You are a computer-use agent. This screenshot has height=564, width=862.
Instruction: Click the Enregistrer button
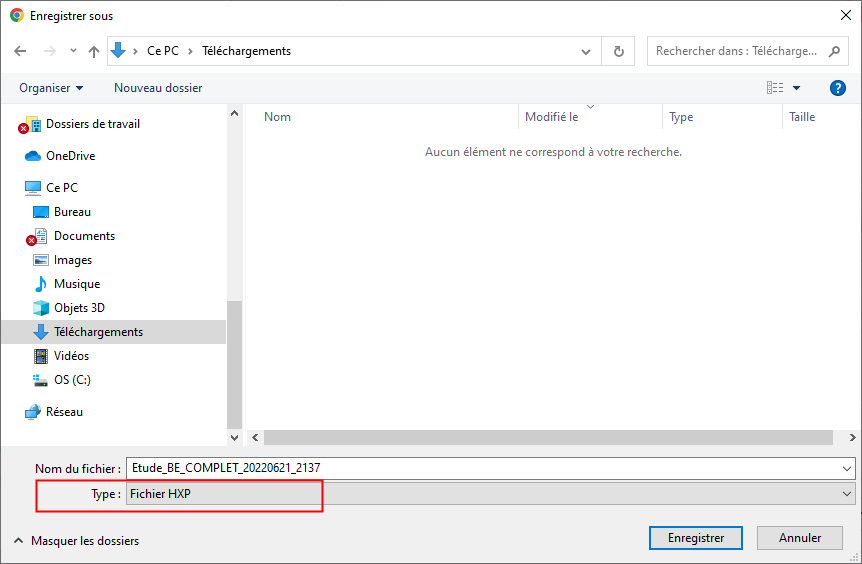click(x=696, y=538)
